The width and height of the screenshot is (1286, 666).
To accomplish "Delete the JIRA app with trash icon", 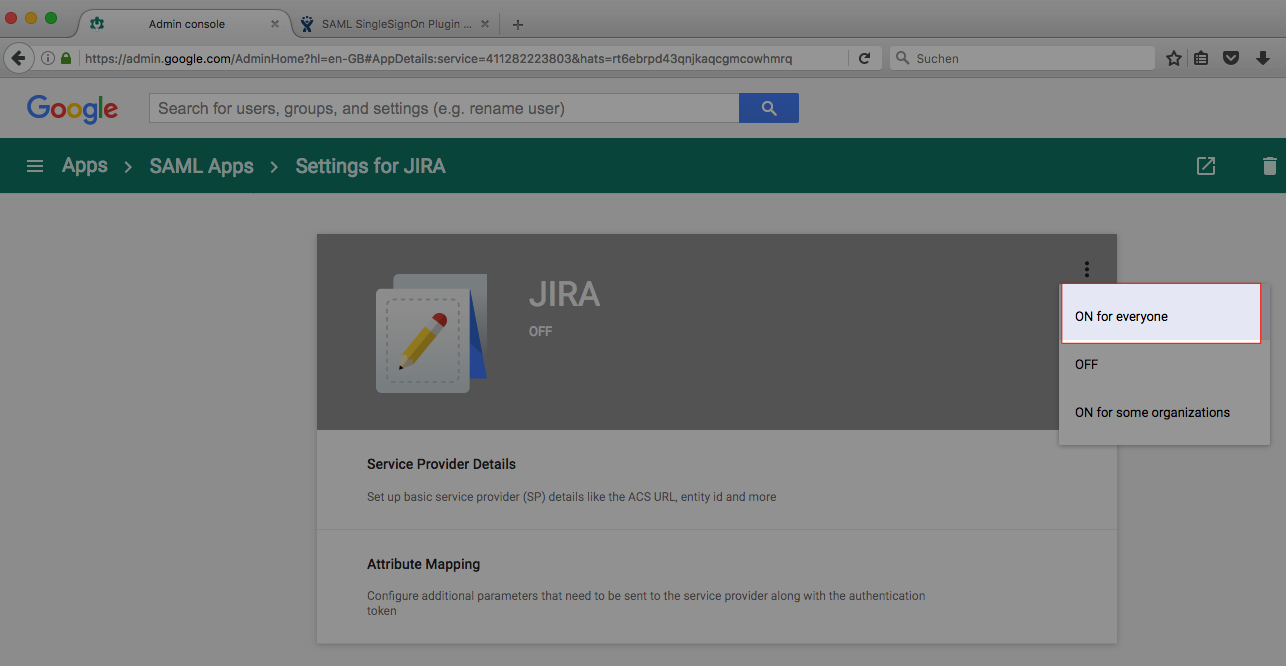I will [1269, 166].
